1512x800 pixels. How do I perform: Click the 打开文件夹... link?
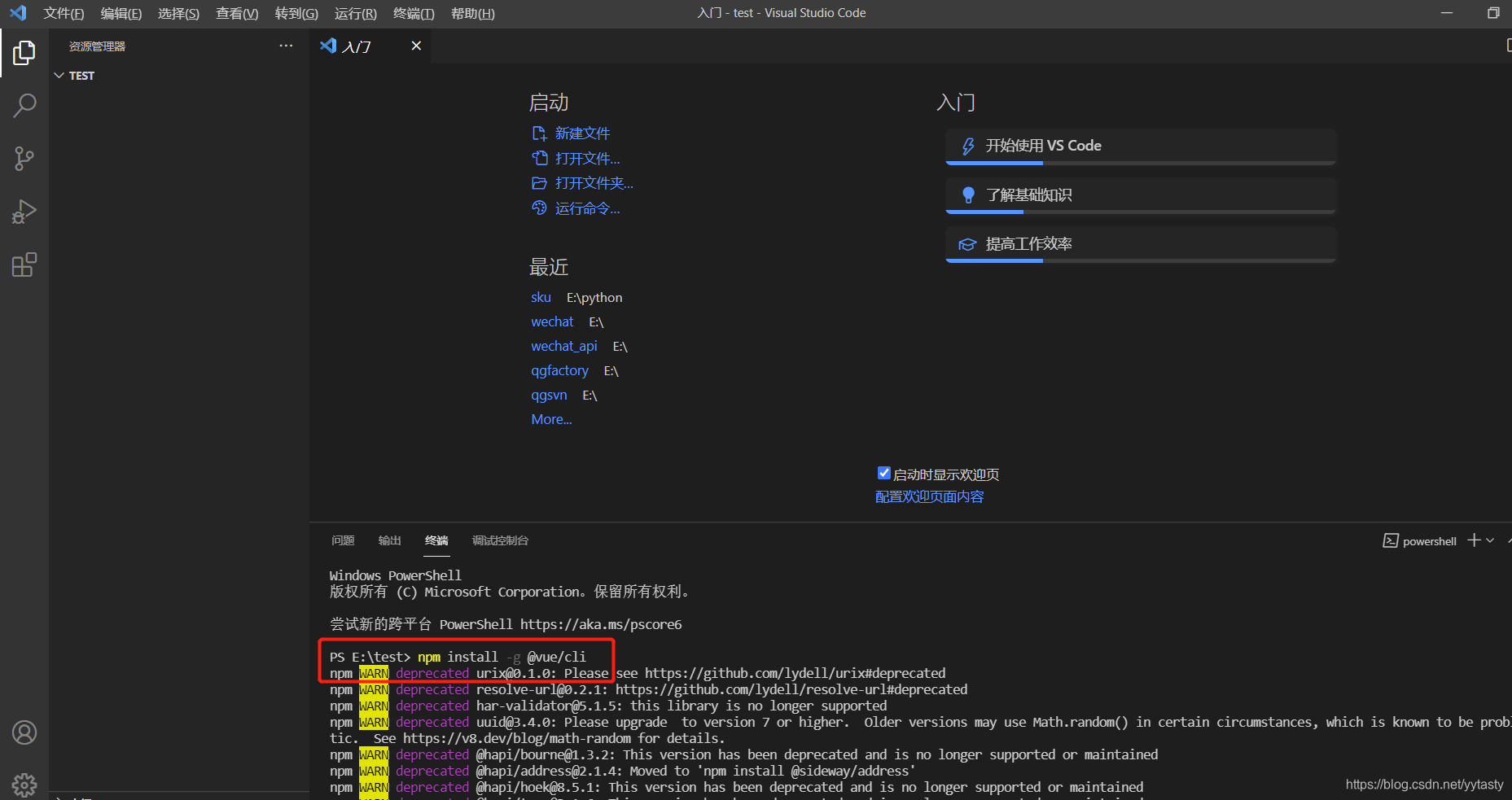[594, 183]
